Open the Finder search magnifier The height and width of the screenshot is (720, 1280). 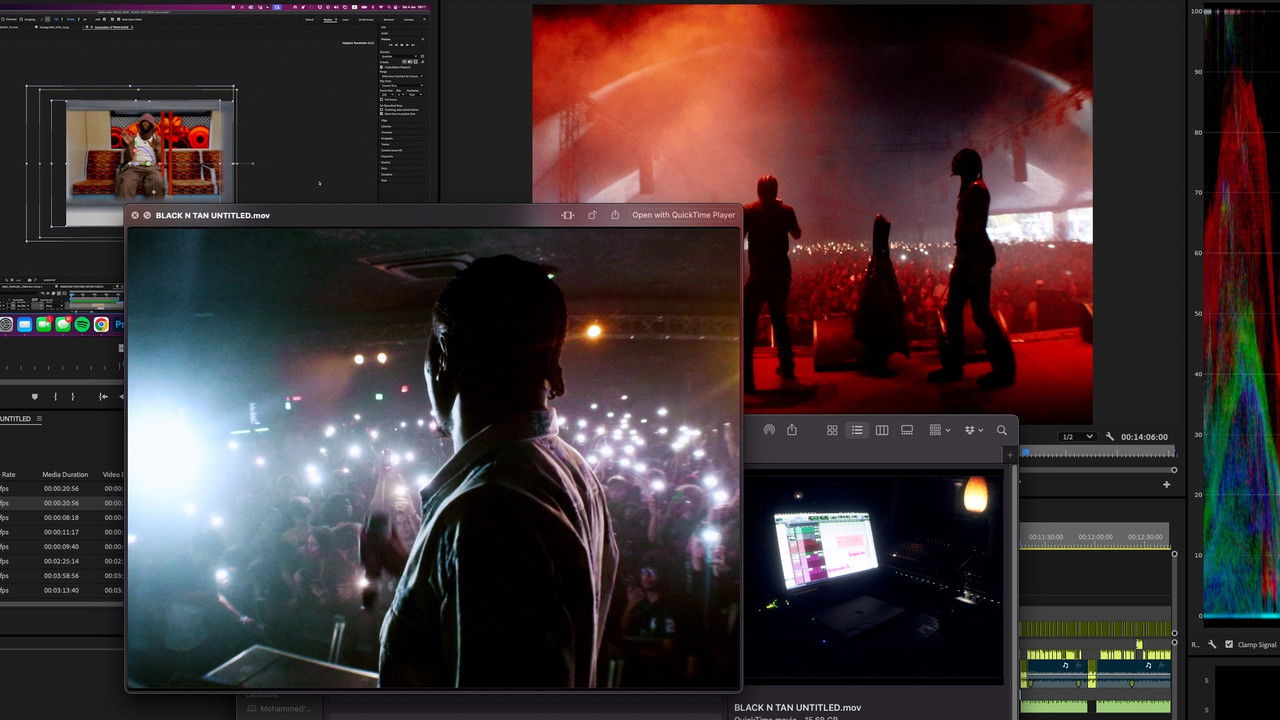click(x=1002, y=430)
